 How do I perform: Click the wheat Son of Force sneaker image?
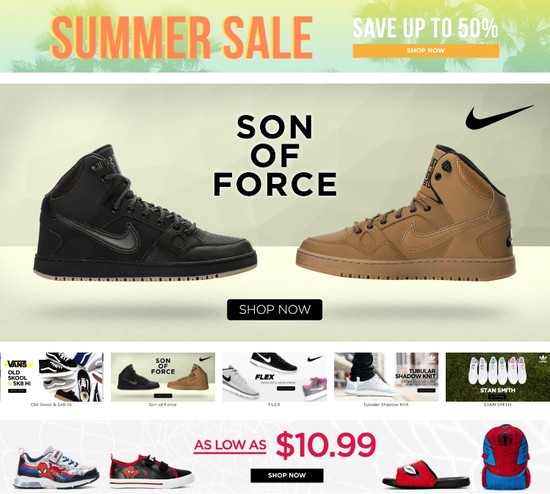(x=406, y=212)
